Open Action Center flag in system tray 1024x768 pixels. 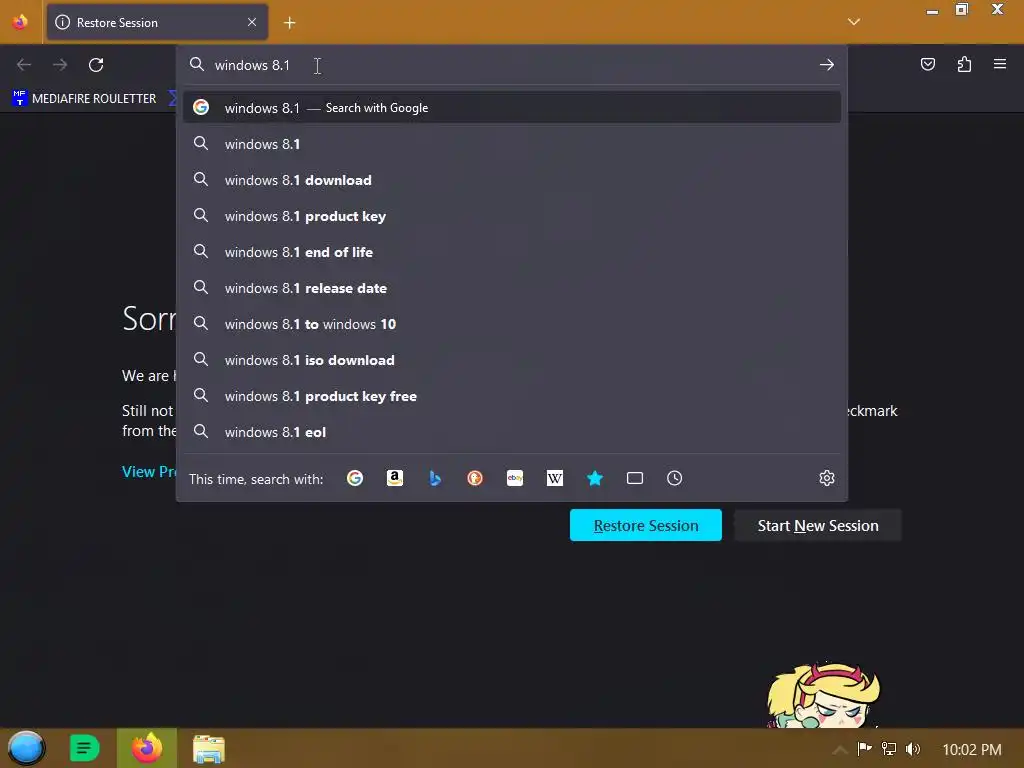(865, 749)
